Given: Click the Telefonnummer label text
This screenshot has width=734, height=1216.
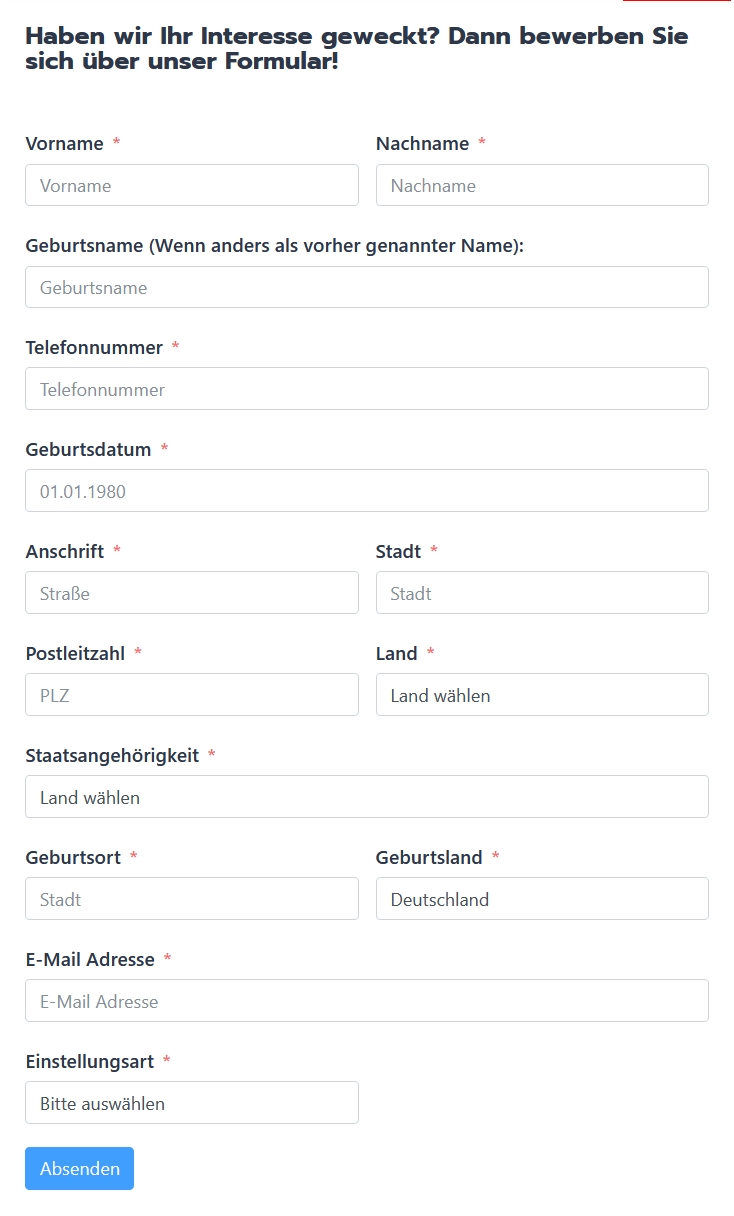Looking at the screenshot, I should [94, 347].
